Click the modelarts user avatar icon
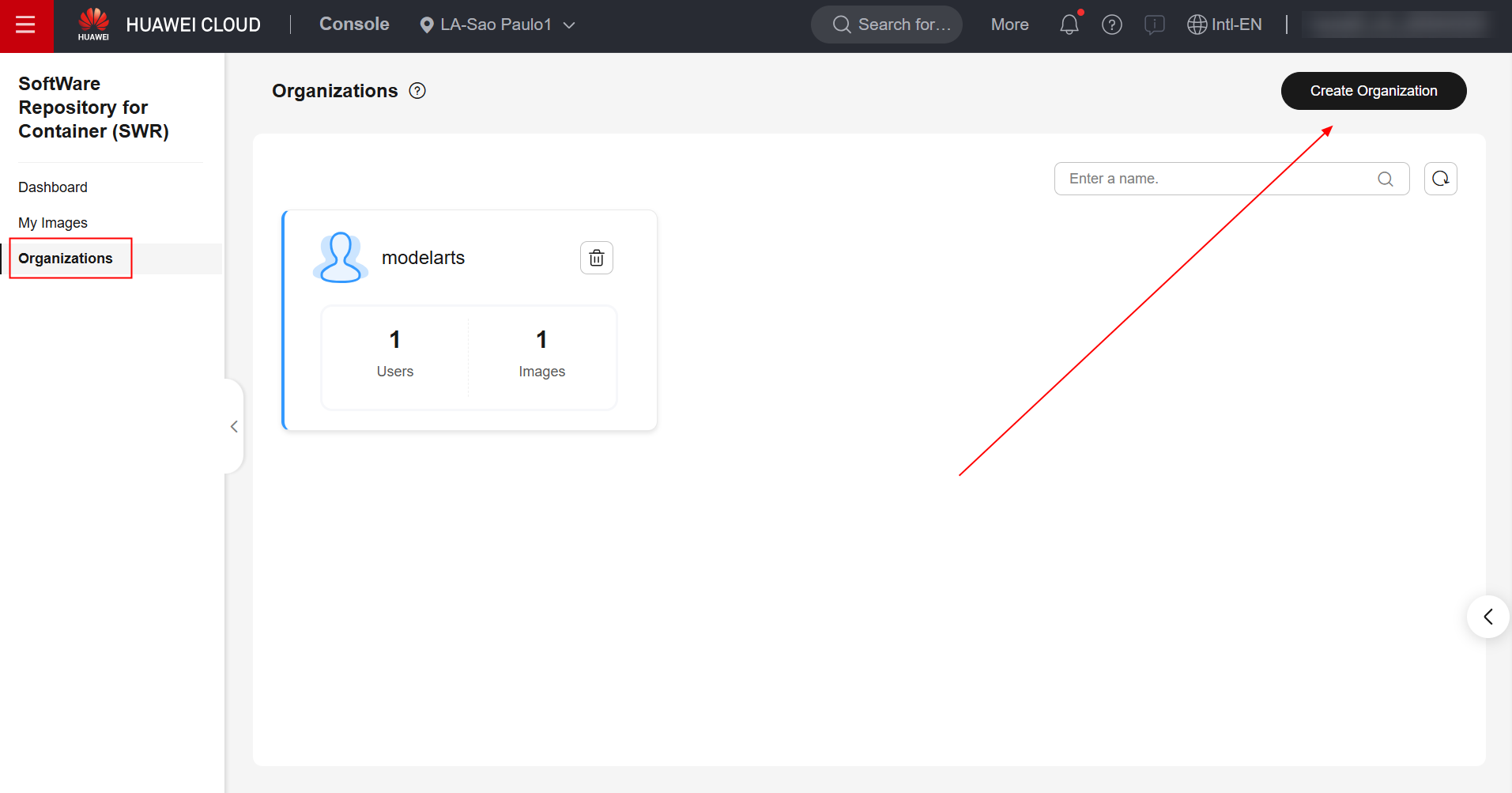The height and width of the screenshot is (793, 1512). 341,258
